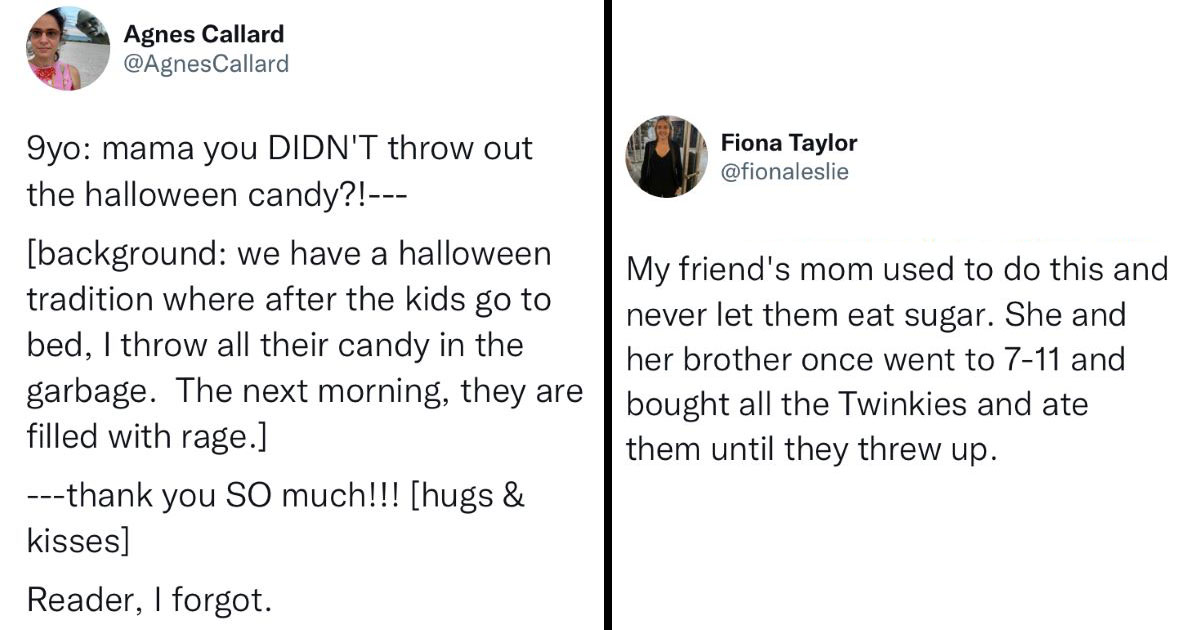
Task: Click the Agnes Callard display name
Action: pyautogui.click(x=203, y=34)
